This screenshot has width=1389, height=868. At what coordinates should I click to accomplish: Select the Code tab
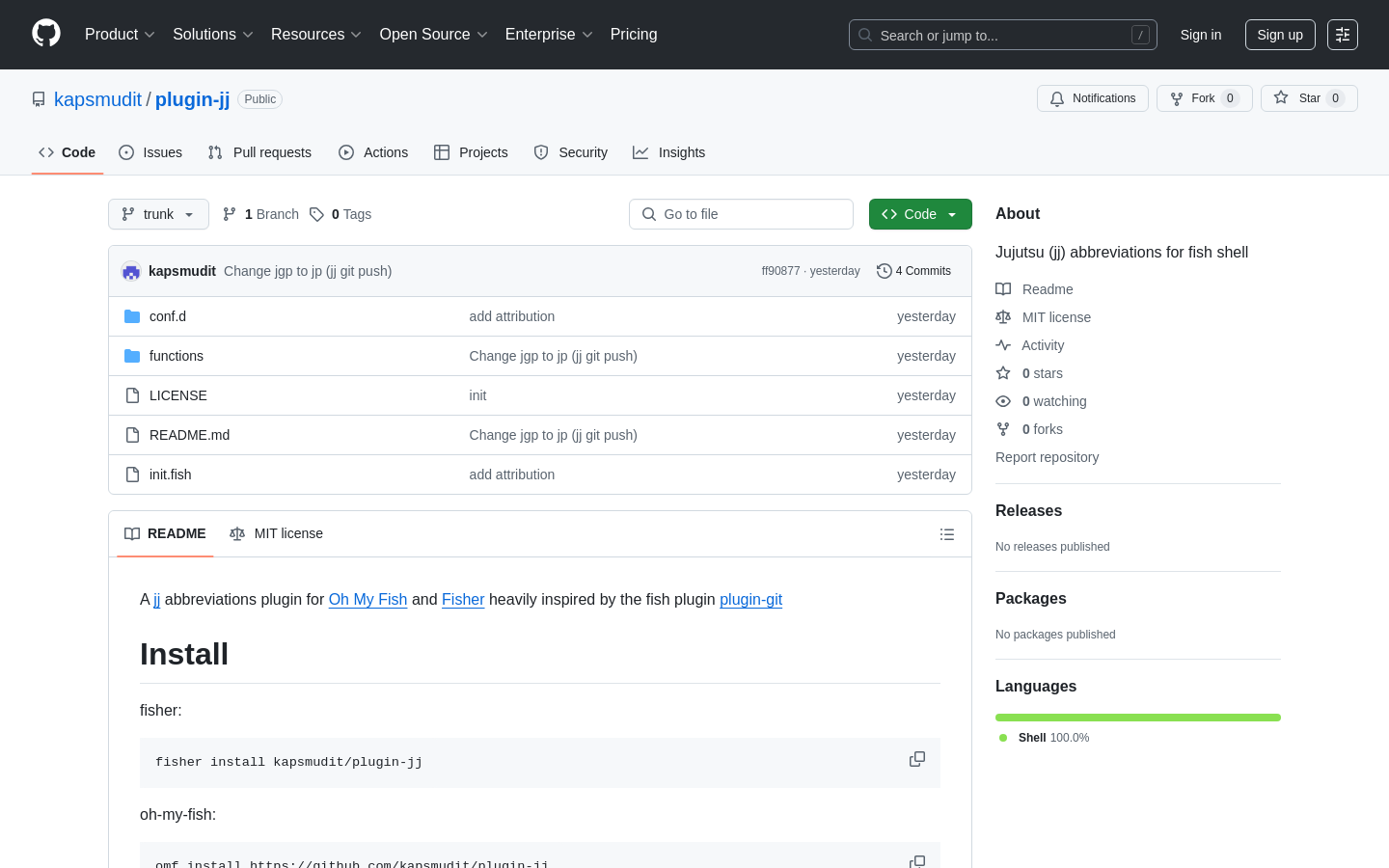pos(68,152)
